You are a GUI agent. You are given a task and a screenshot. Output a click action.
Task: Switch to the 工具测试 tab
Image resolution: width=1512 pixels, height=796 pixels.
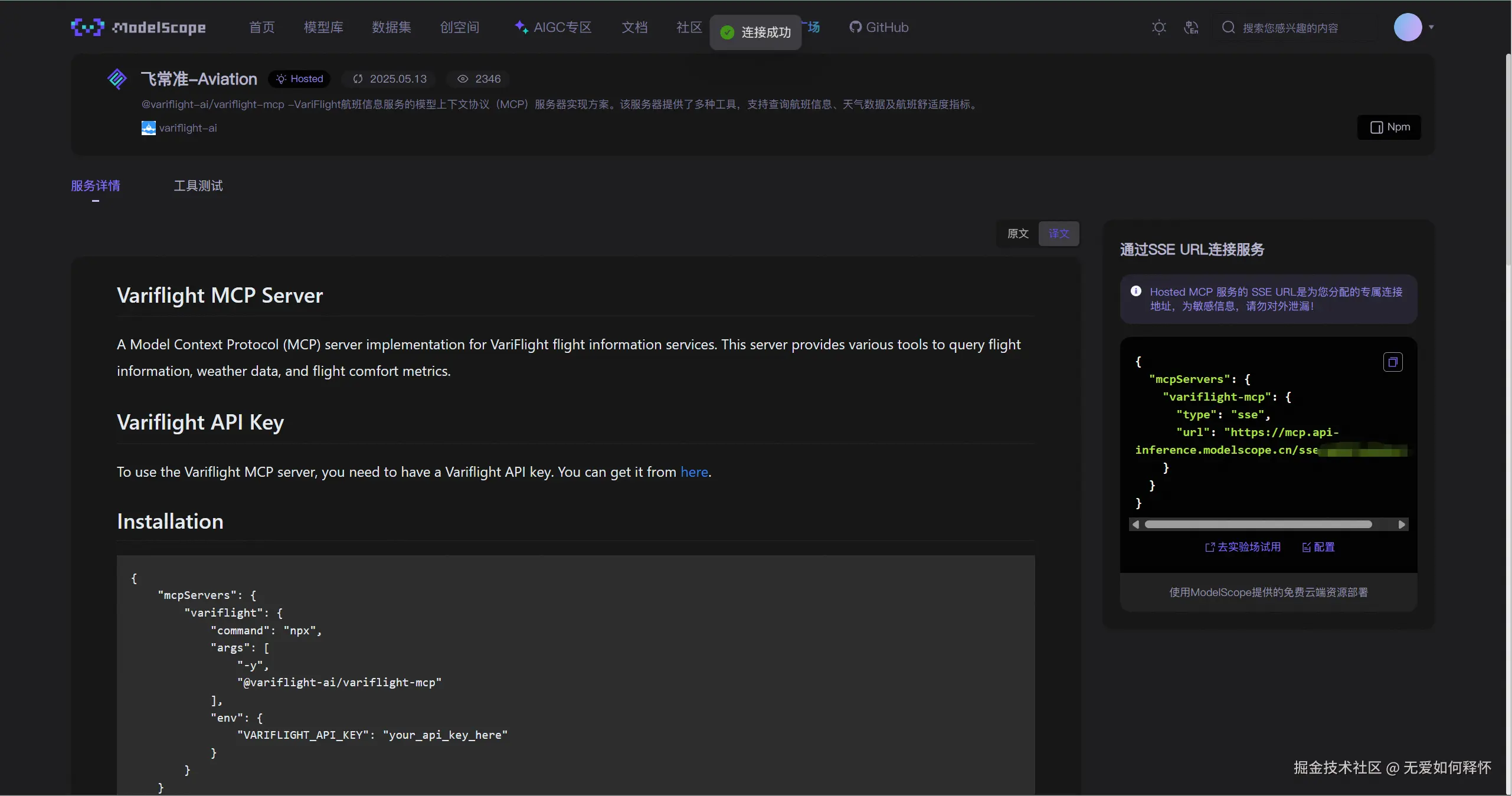(198, 186)
